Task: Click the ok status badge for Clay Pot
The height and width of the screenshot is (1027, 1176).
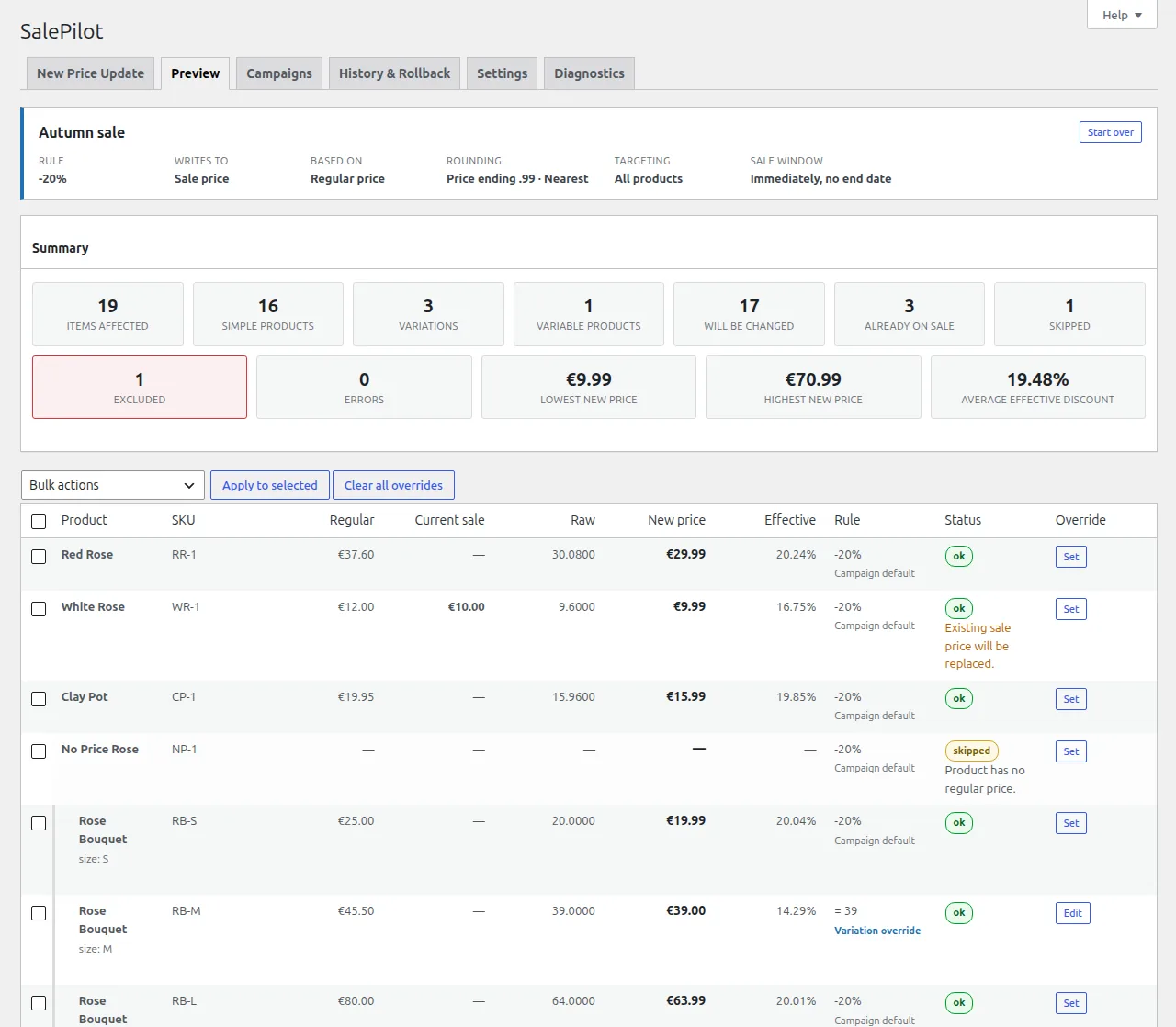Action: (958, 698)
